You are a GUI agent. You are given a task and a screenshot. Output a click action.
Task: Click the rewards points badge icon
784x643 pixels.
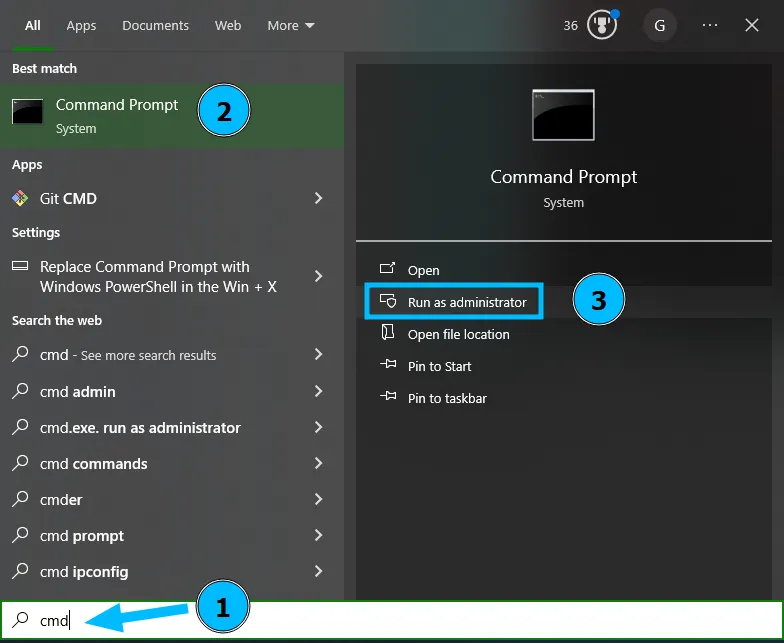click(x=602, y=25)
